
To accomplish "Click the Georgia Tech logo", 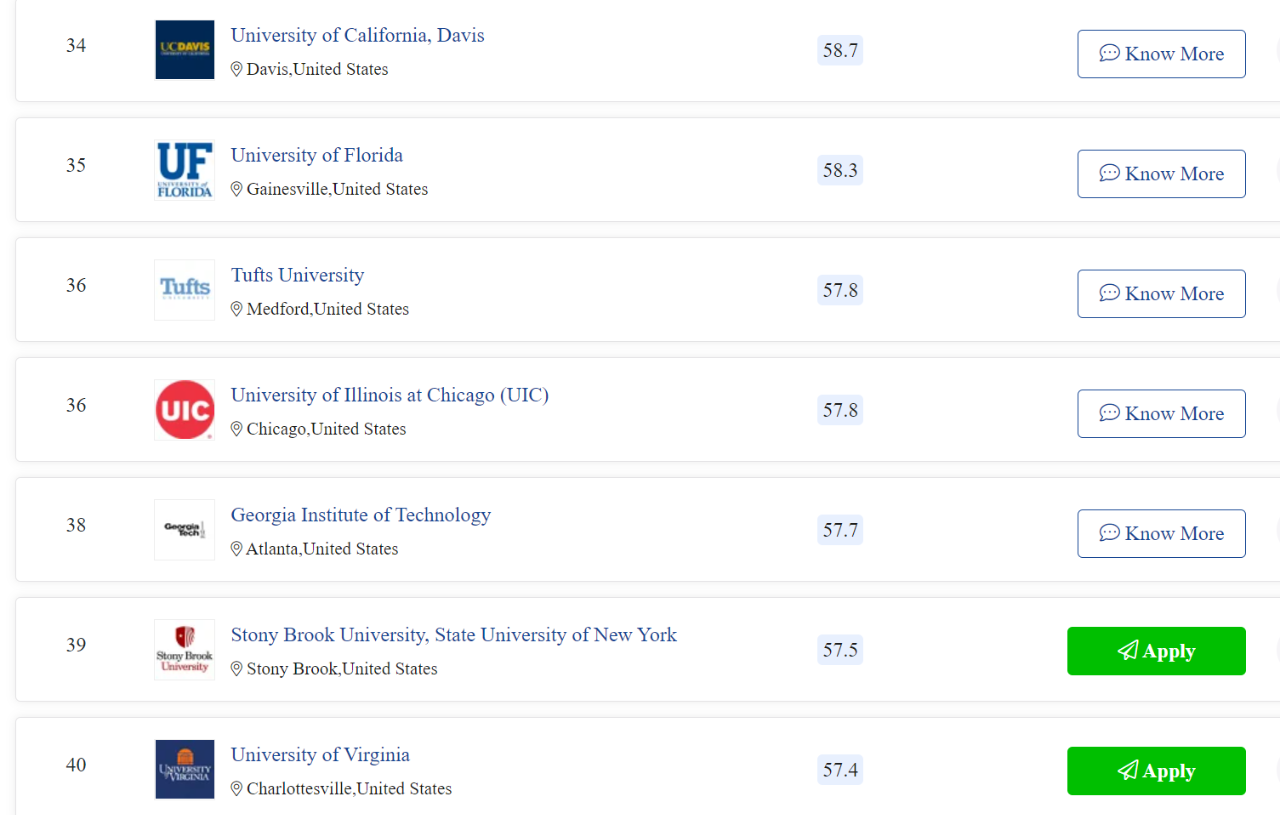I will click(185, 530).
